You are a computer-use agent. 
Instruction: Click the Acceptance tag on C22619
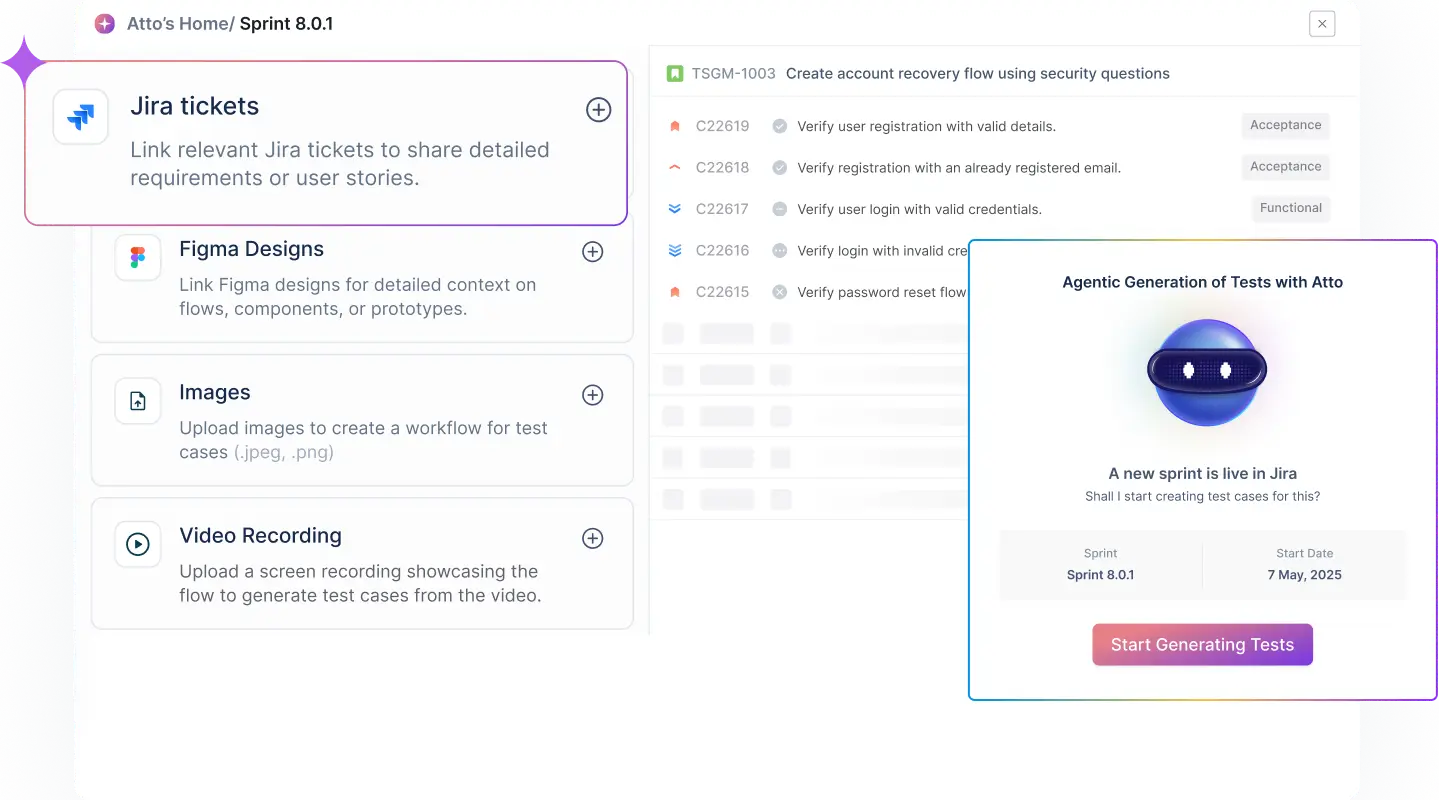coord(1284,125)
